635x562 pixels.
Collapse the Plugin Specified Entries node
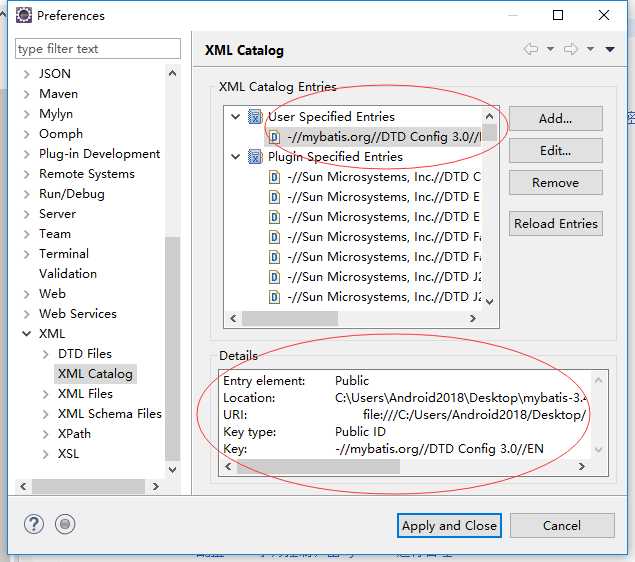tap(235, 156)
